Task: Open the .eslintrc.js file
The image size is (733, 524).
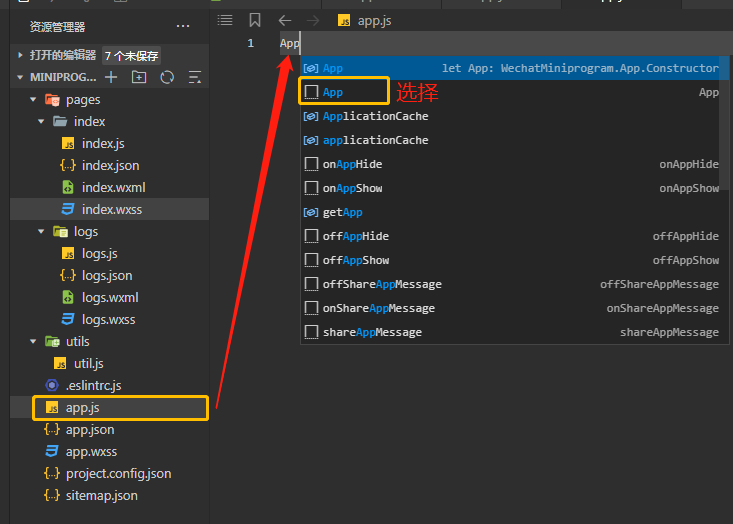Action: 109,385
